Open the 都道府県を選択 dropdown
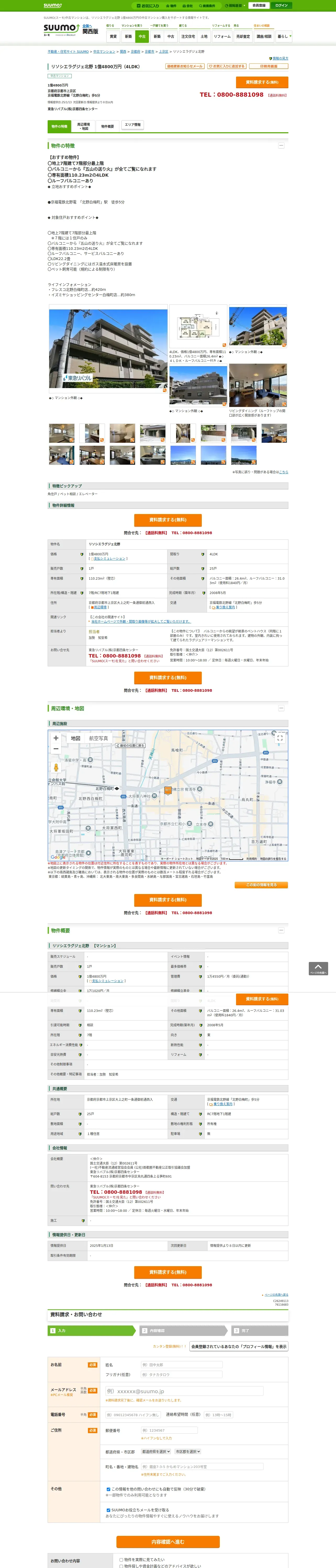Viewport: 336px width, 1568px height. coord(156,1452)
